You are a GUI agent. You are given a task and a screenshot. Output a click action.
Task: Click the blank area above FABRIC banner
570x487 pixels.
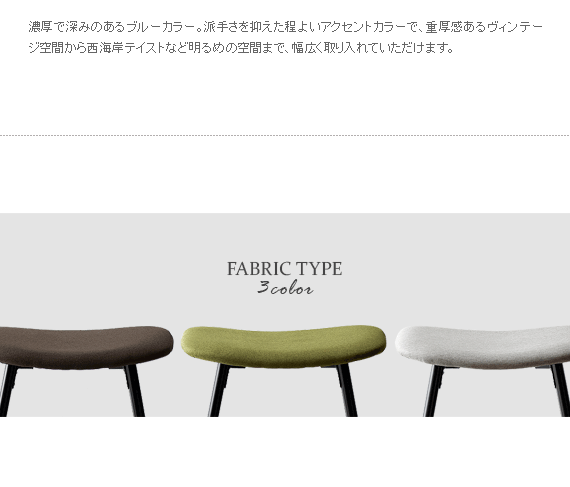285,174
